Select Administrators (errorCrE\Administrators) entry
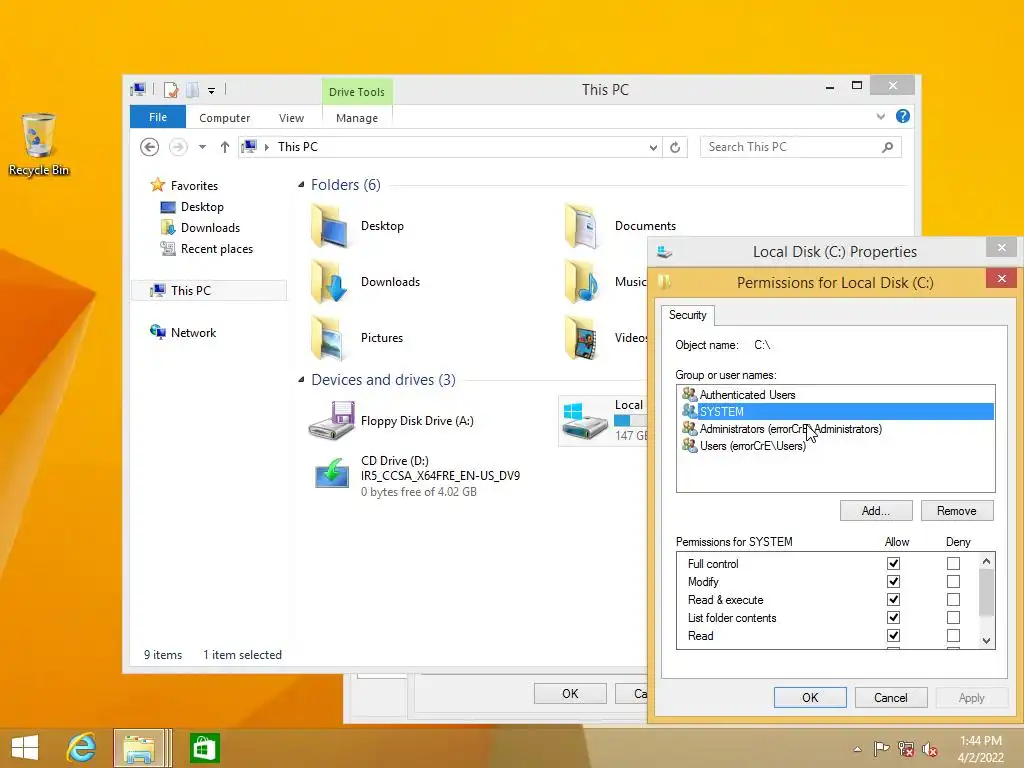This screenshot has height=768, width=1024. point(835,429)
